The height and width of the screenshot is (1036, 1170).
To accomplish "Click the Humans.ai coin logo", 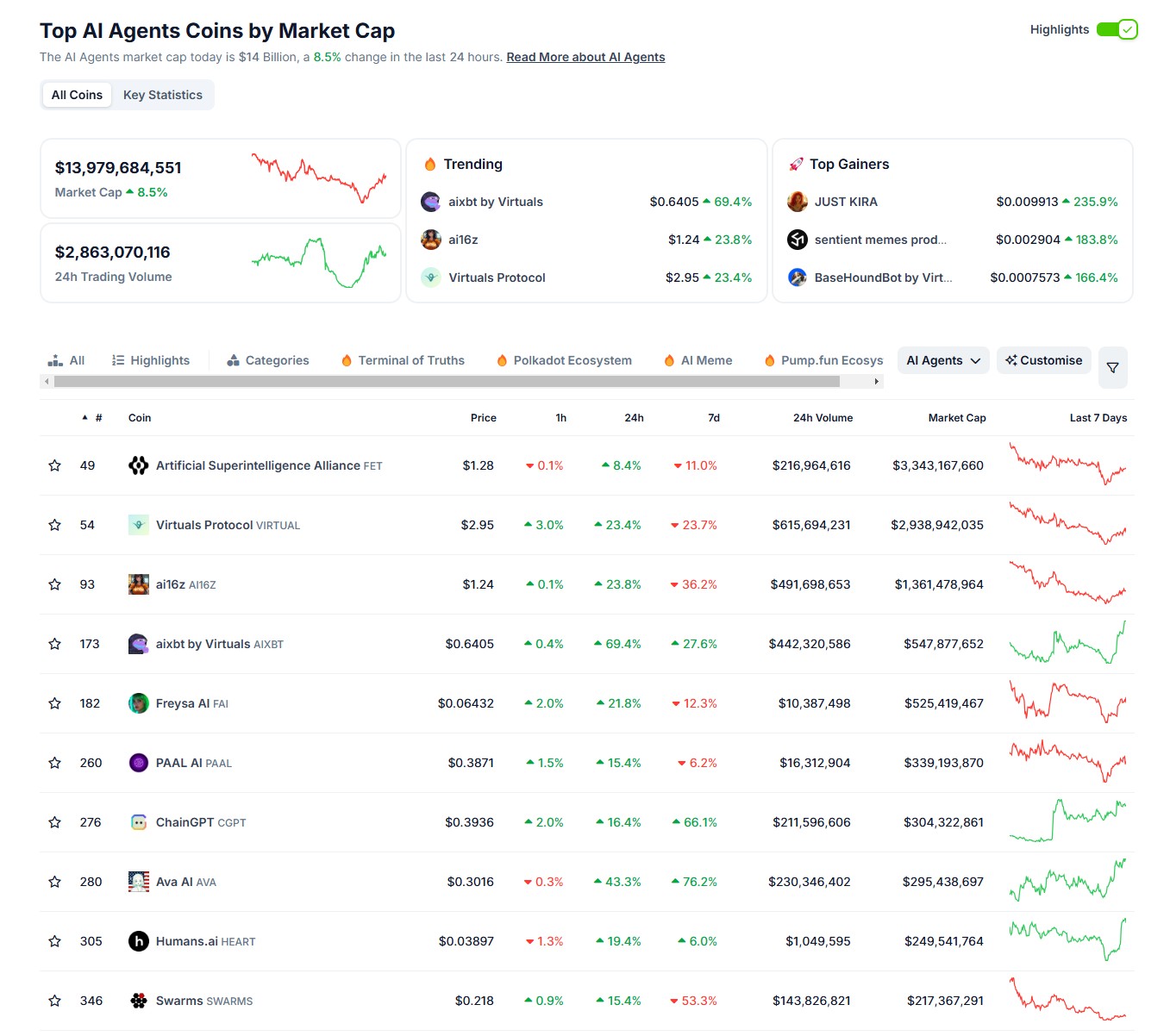I will click(x=138, y=941).
